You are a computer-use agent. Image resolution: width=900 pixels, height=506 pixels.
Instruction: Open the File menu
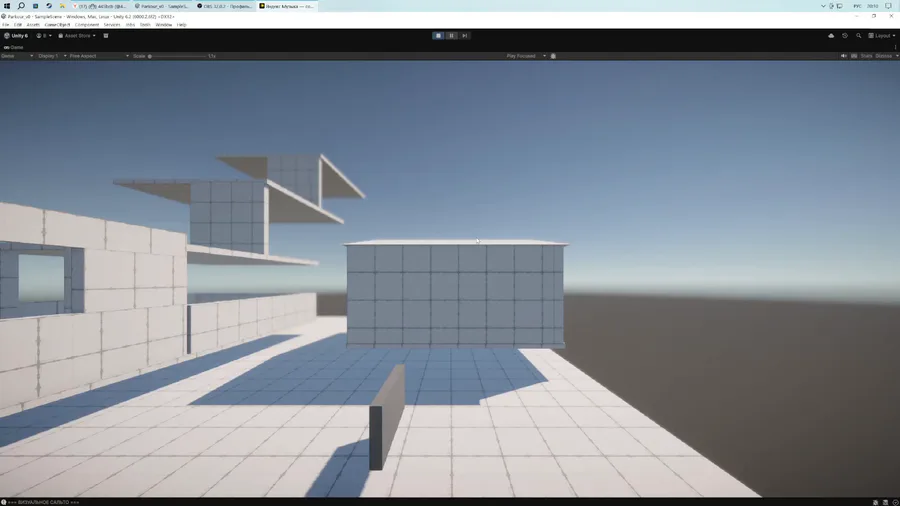pos(6,25)
